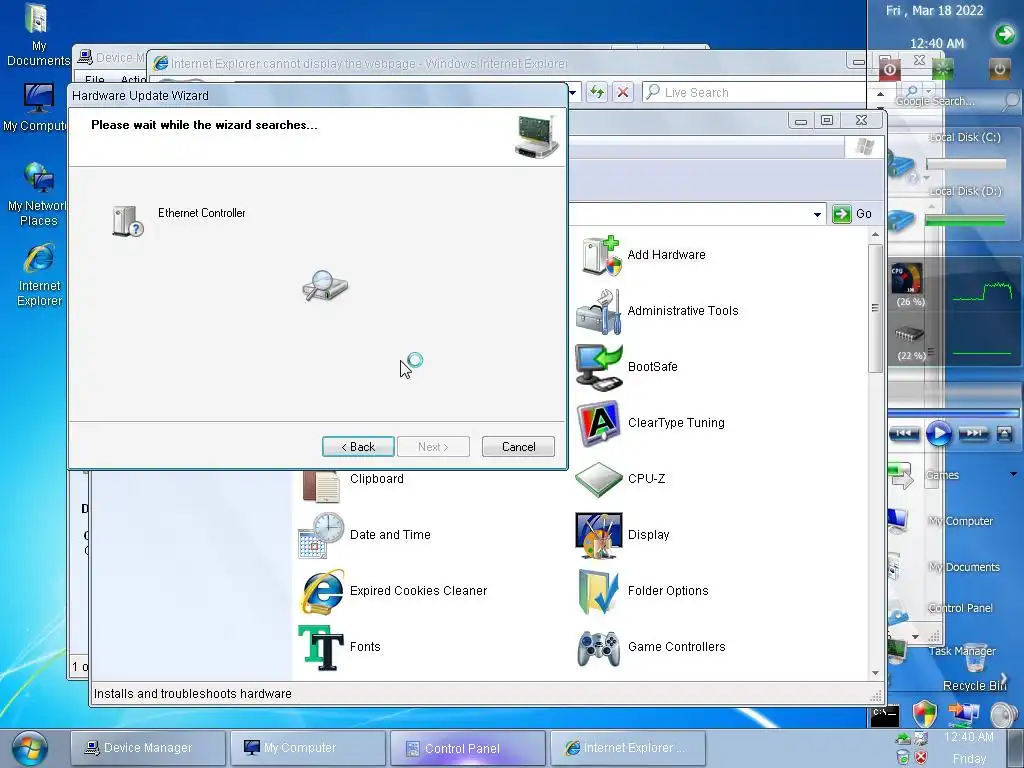Click the Google Search gadget field
Viewport: 1024px width, 768px height.
946,101
